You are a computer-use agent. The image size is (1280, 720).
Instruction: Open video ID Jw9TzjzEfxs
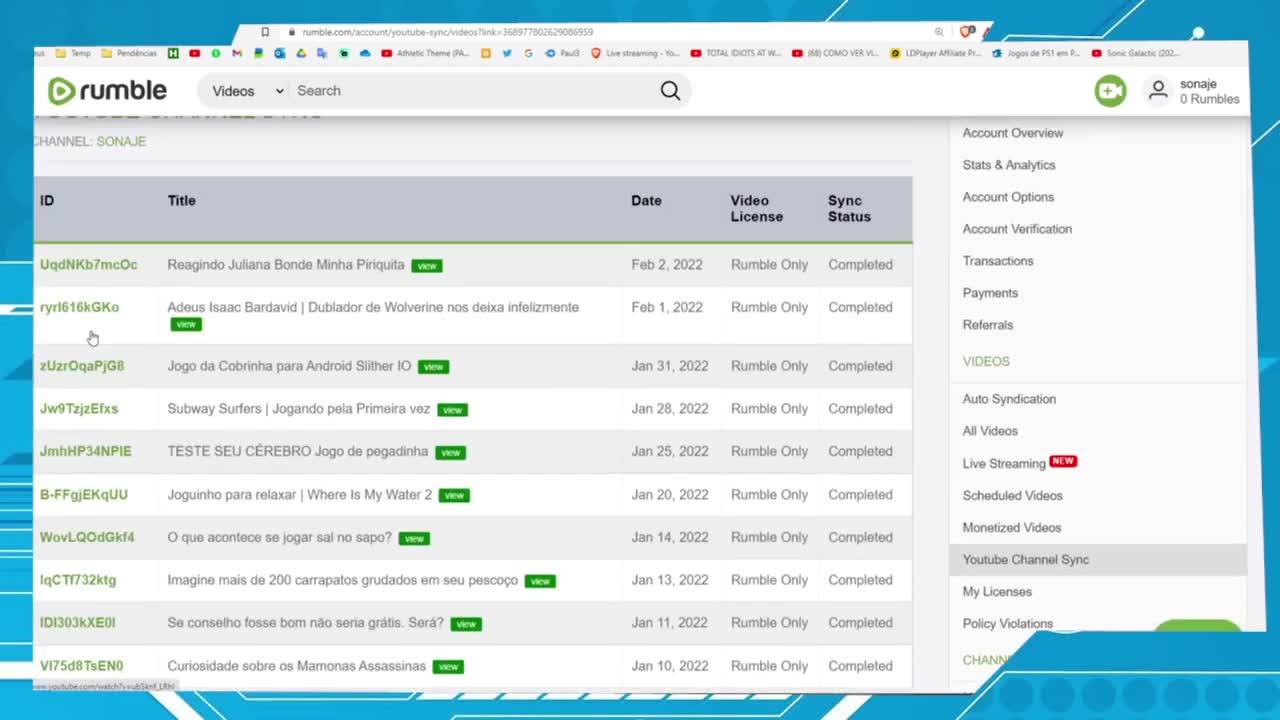coord(79,409)
